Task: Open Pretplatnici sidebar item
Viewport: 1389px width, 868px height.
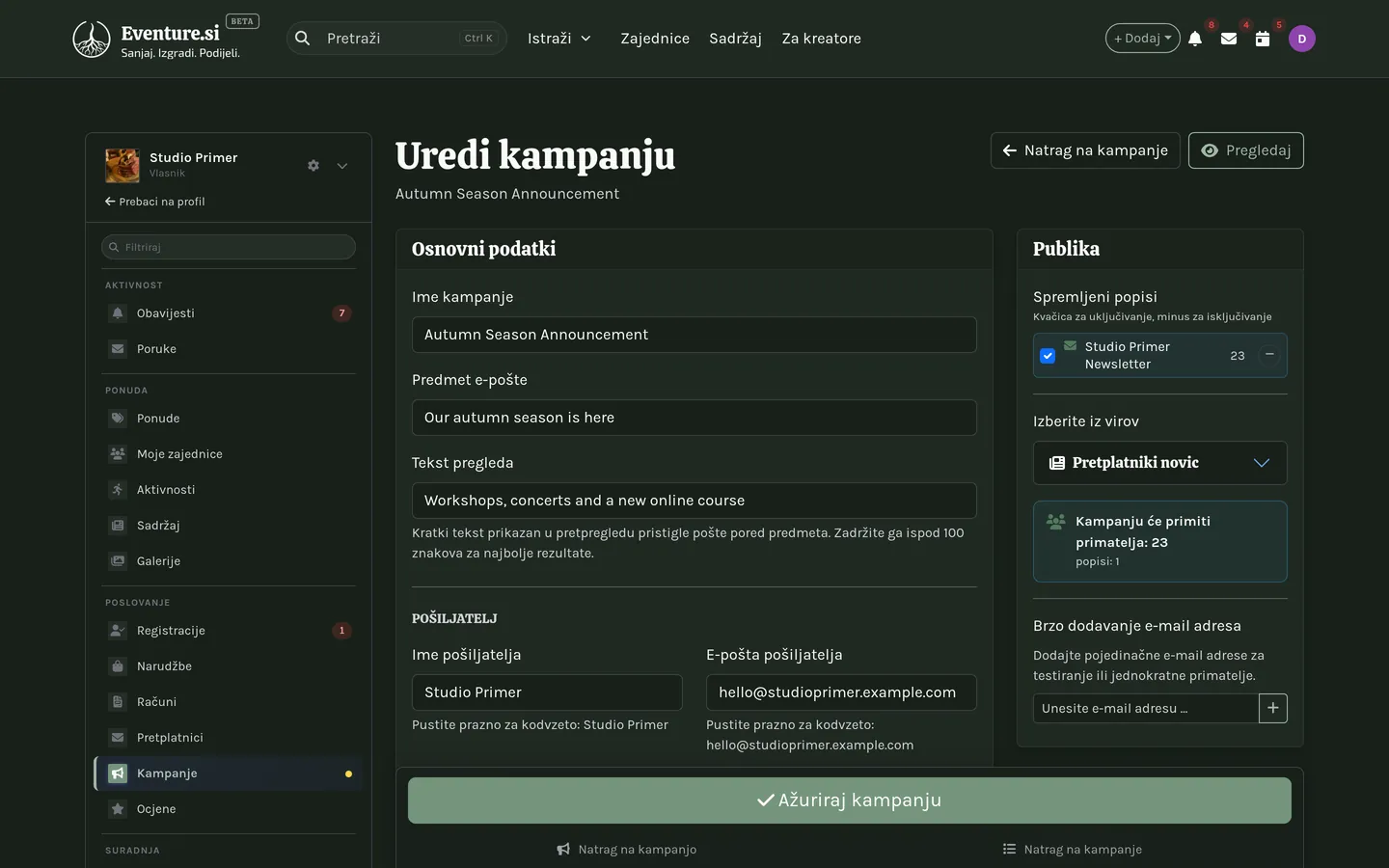Action: [x=229, y=738]
